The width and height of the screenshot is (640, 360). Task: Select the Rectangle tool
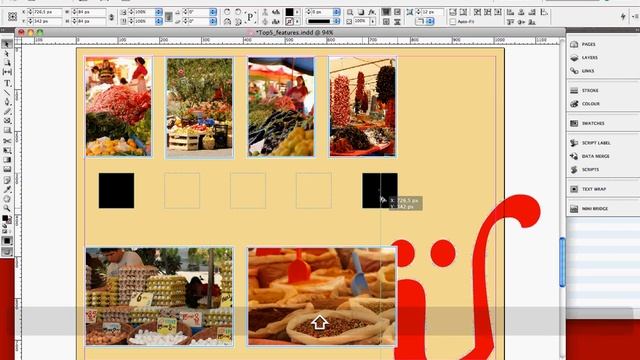point(7,130)
